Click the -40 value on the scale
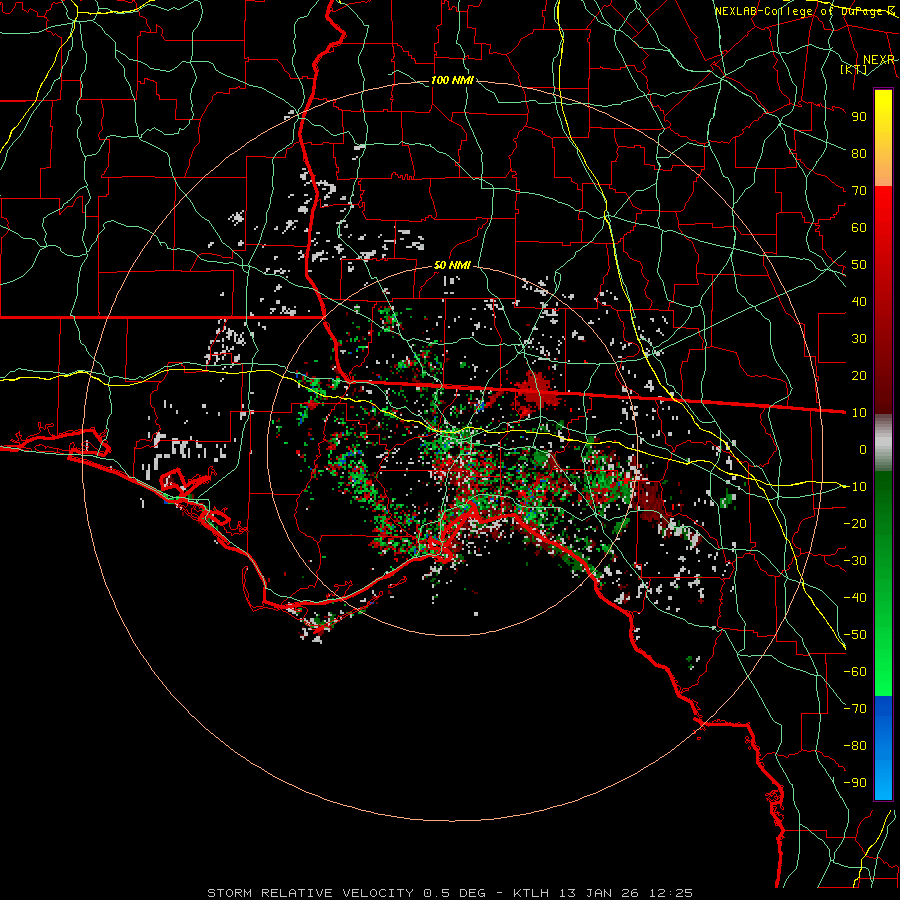Image resolution: width=900 pixels, height=900 pixels. [855, 598]
